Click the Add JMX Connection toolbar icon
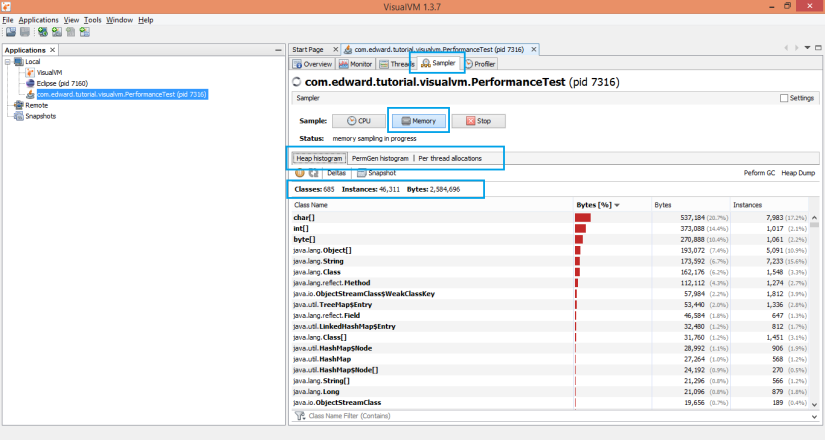Viewport: 825px width, 440px height. [x=57, y=31]
